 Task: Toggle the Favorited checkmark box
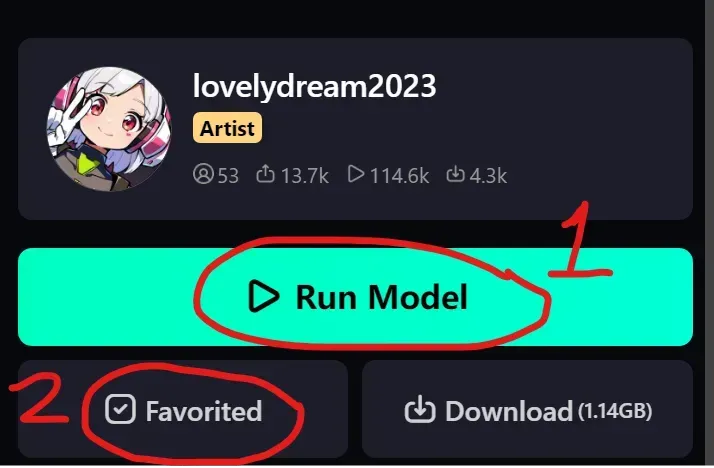point(120,409)
